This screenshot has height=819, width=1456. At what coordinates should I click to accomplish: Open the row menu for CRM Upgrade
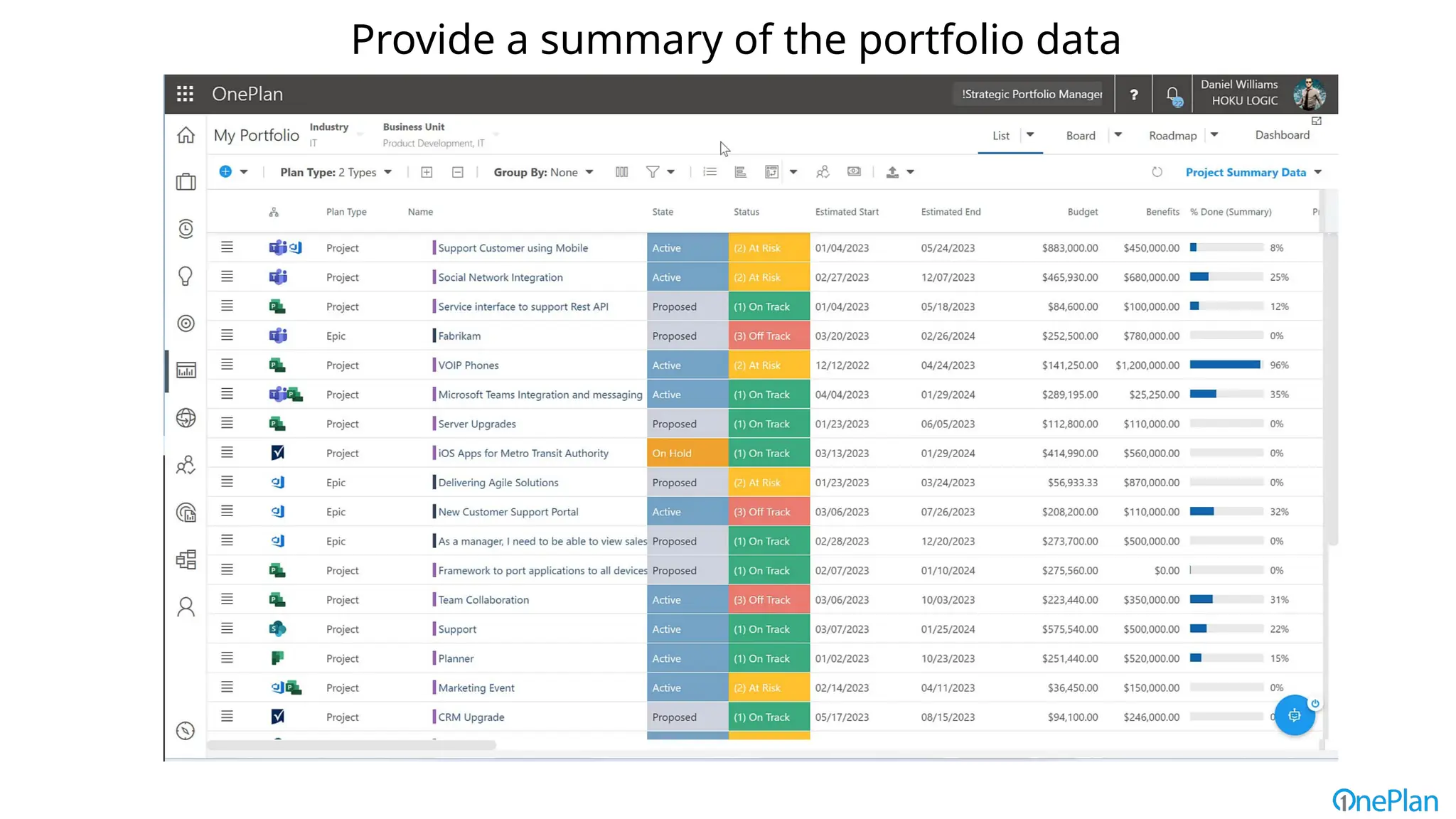tap(227, 716)
